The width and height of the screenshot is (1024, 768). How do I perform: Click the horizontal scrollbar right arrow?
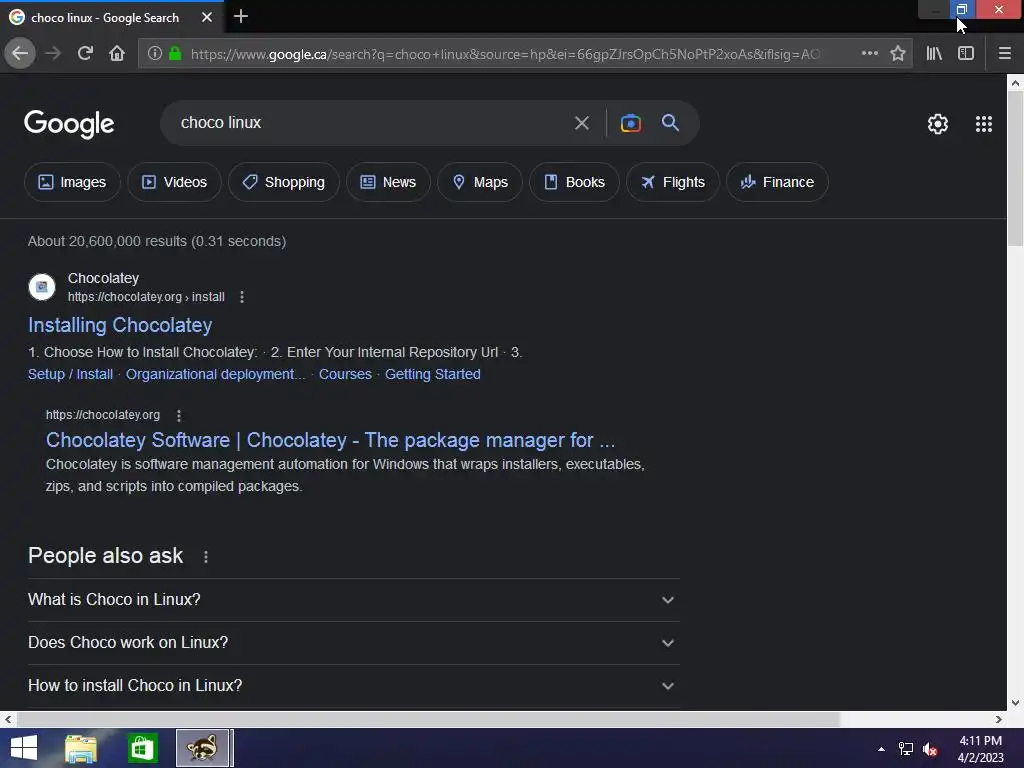999,719
